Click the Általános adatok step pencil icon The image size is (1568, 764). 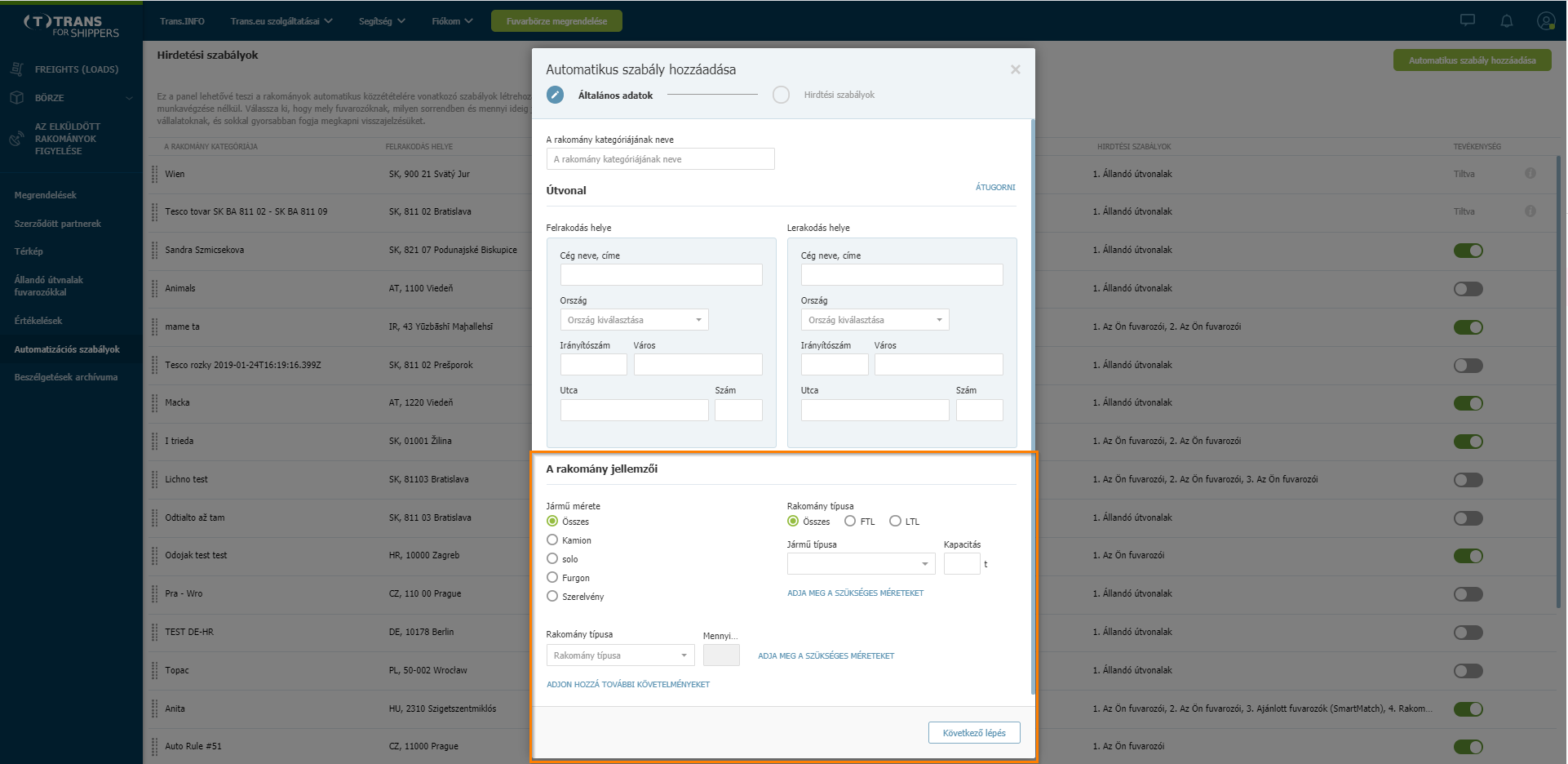tap(555, 95)
